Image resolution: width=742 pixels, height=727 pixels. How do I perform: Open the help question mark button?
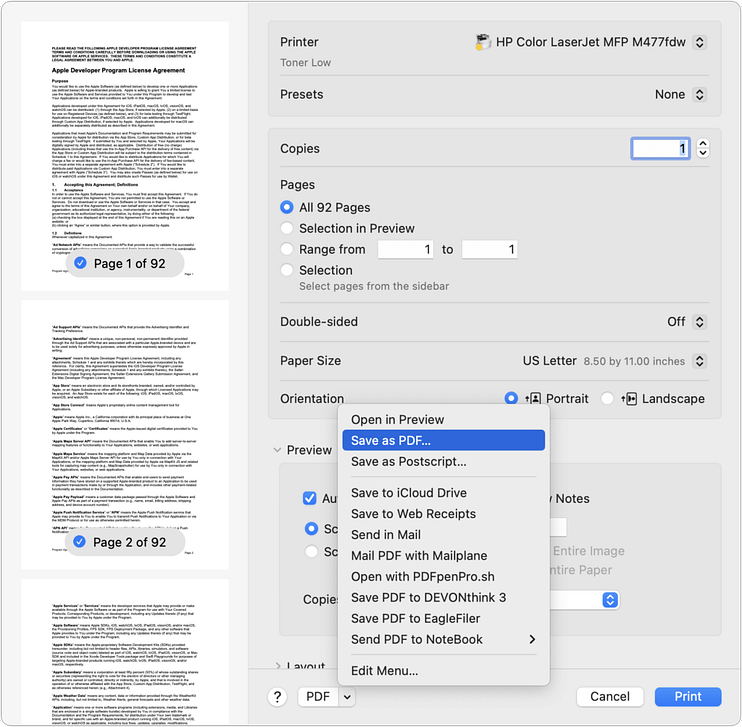click(x=277, y=697)
